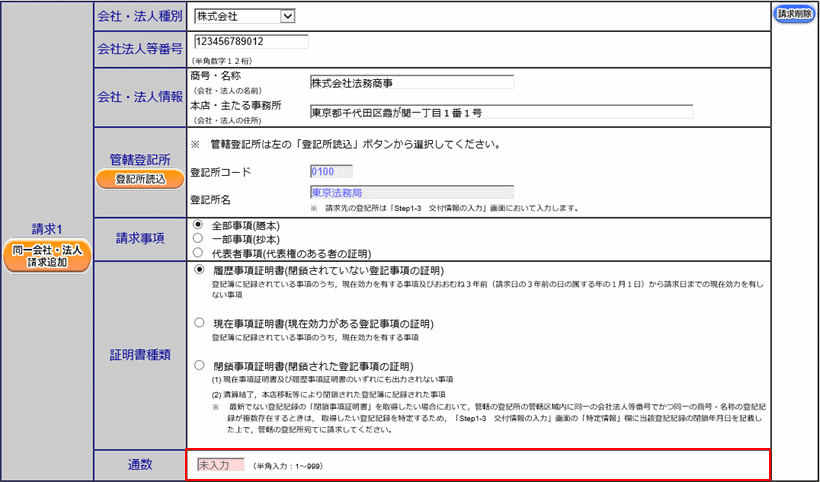Click the 登記所読込 button

tap(140, 179)
